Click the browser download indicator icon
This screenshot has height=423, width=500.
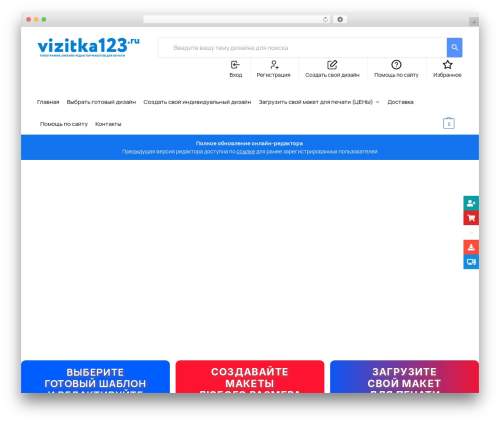tap(340, 19)
